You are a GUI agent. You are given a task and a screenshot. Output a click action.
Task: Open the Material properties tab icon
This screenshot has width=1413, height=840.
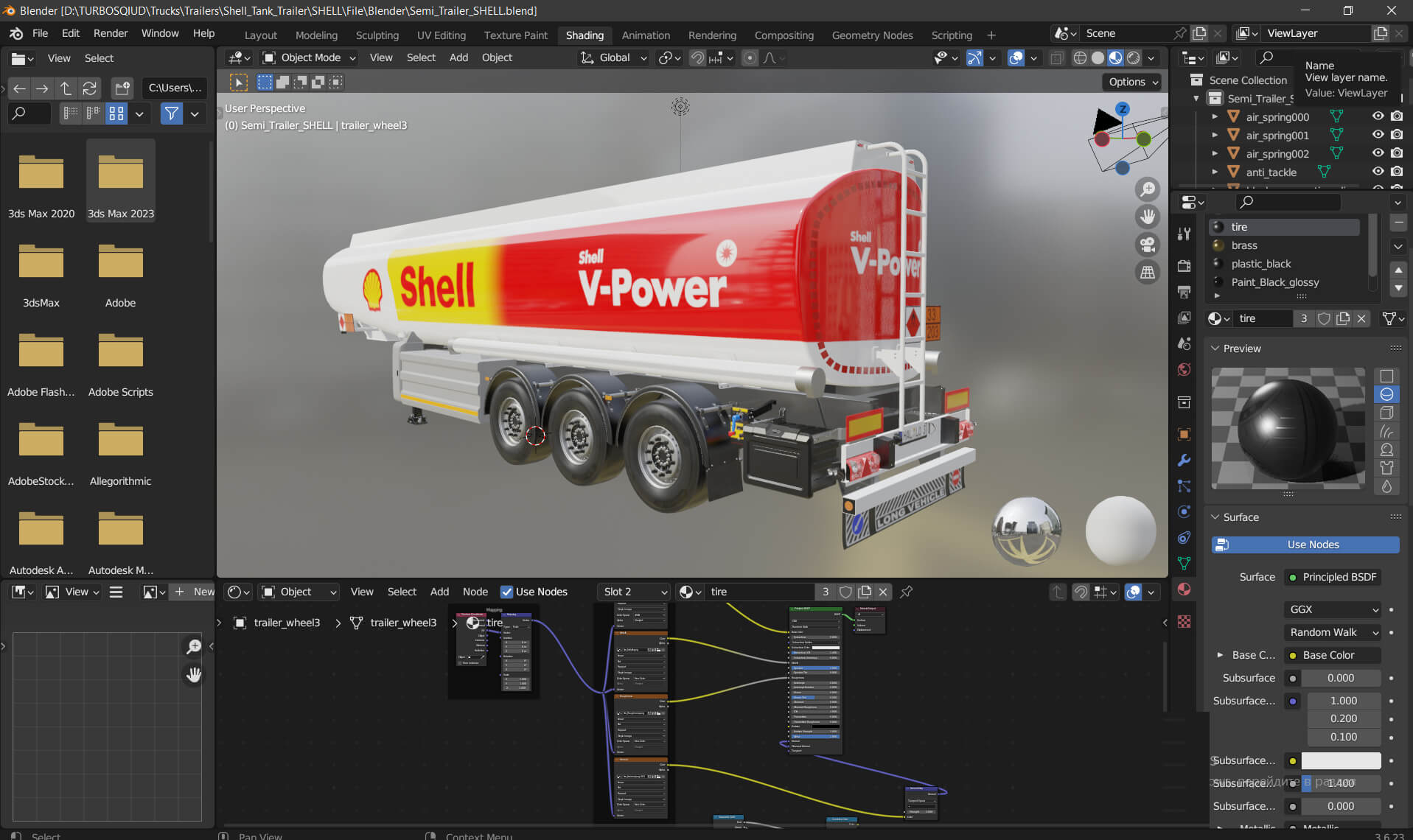tap(1185, 589)
